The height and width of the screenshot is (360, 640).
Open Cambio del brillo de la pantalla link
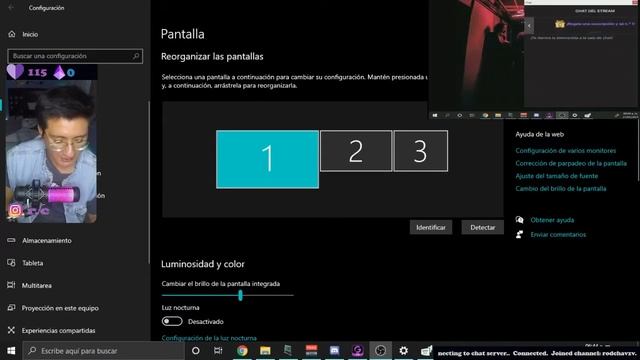tap(561, 189)
